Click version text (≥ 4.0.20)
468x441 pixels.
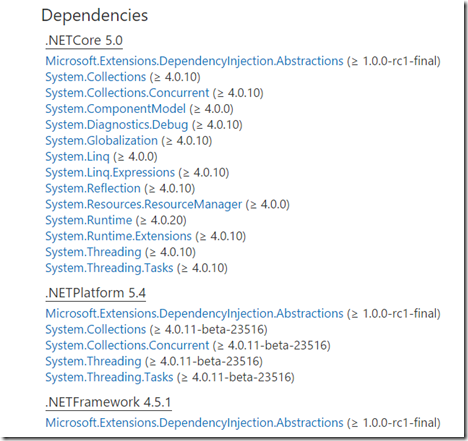pos(161,220)
